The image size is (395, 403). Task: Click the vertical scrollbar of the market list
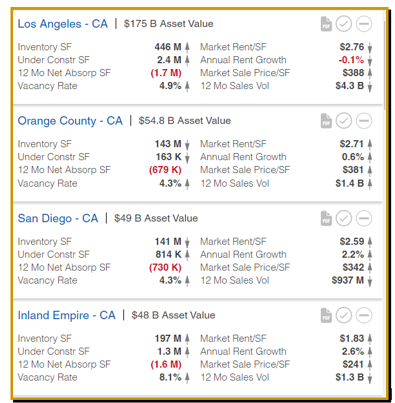pyautogui.click(x=384, y=65)
